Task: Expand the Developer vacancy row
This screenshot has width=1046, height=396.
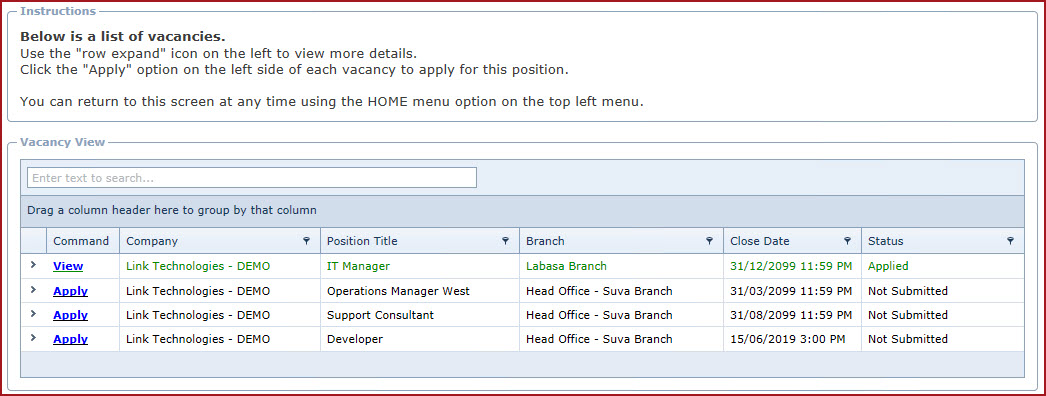Action: [x=33, y=338]
